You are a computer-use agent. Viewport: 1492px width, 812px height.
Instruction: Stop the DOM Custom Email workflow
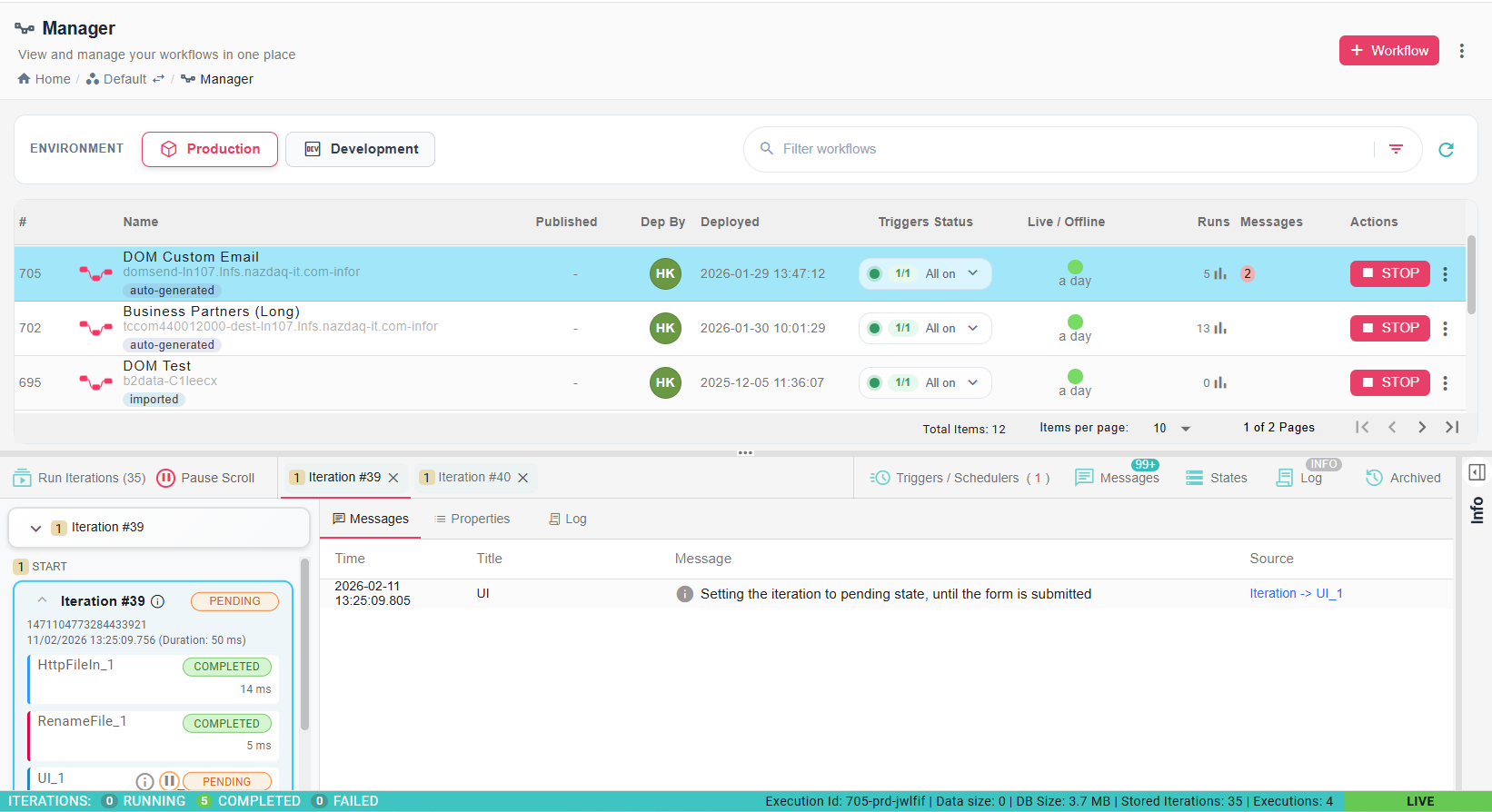click(1390, 273)
